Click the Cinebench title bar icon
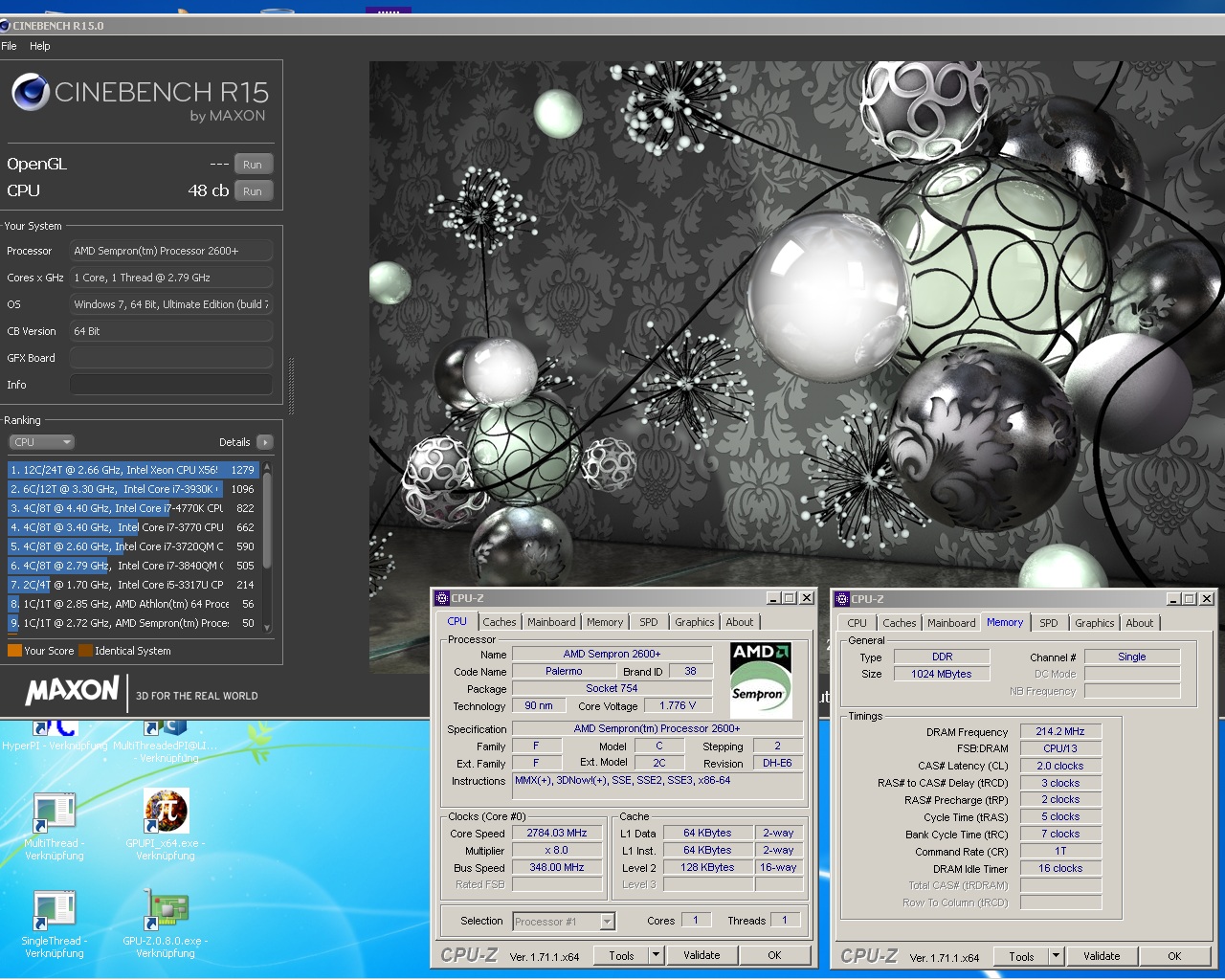 pos(5,26)
